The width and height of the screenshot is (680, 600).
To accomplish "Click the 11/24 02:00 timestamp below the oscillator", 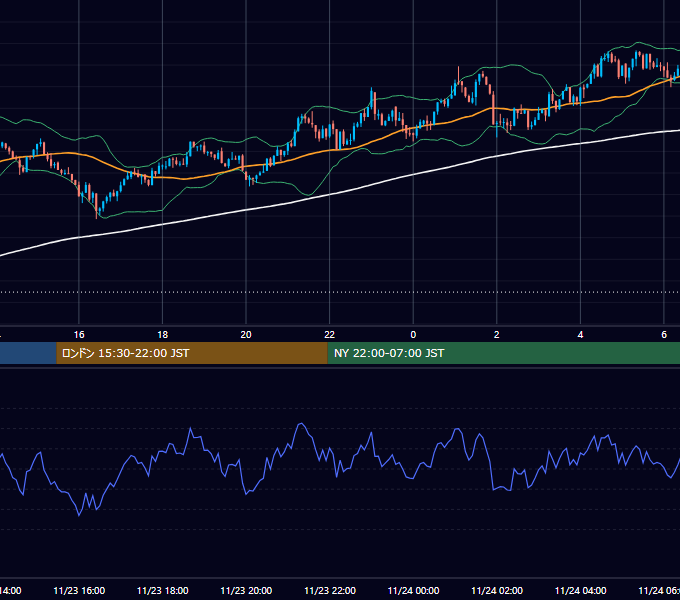I will 497,591.
